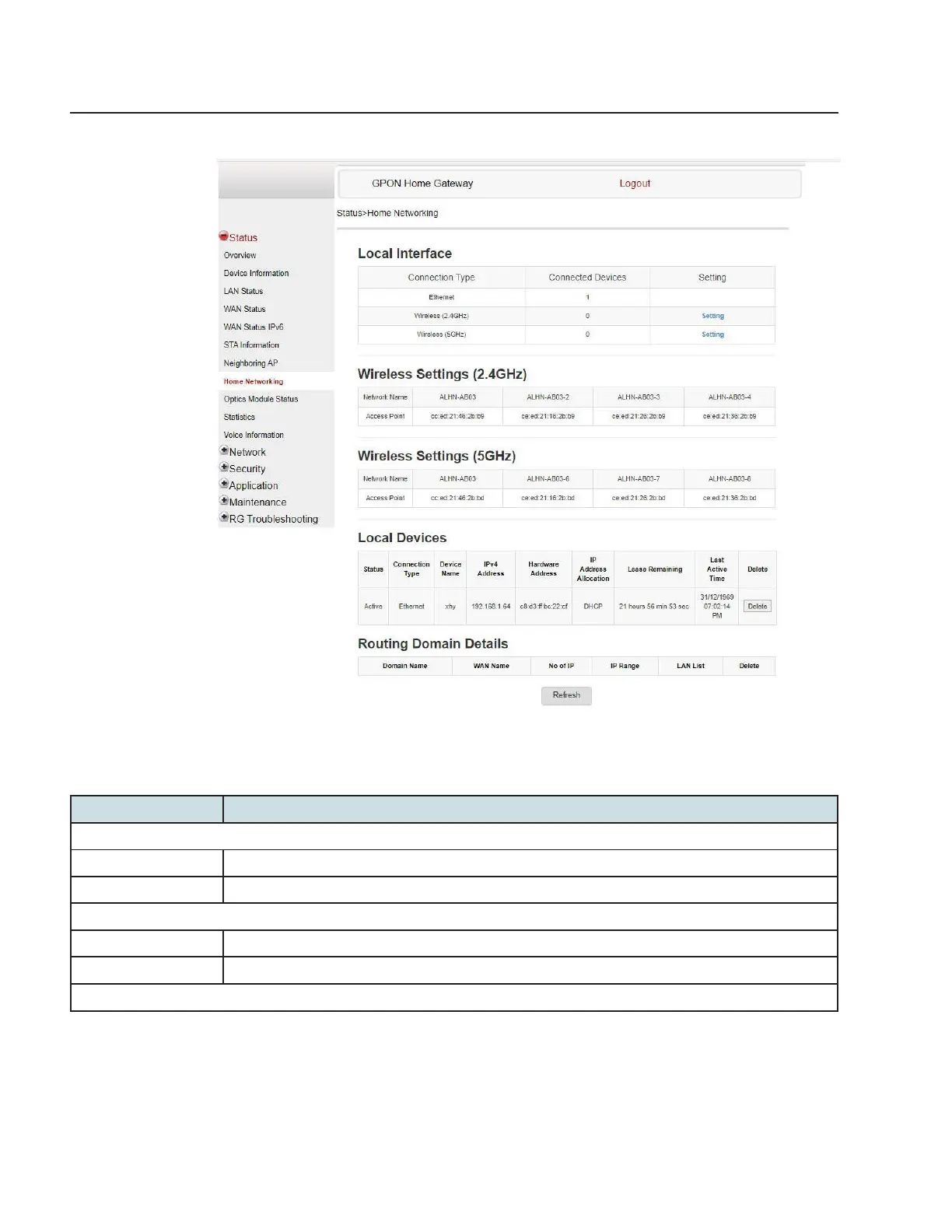
Task: Open Neighboring AP page
Action: coord(250,363)
